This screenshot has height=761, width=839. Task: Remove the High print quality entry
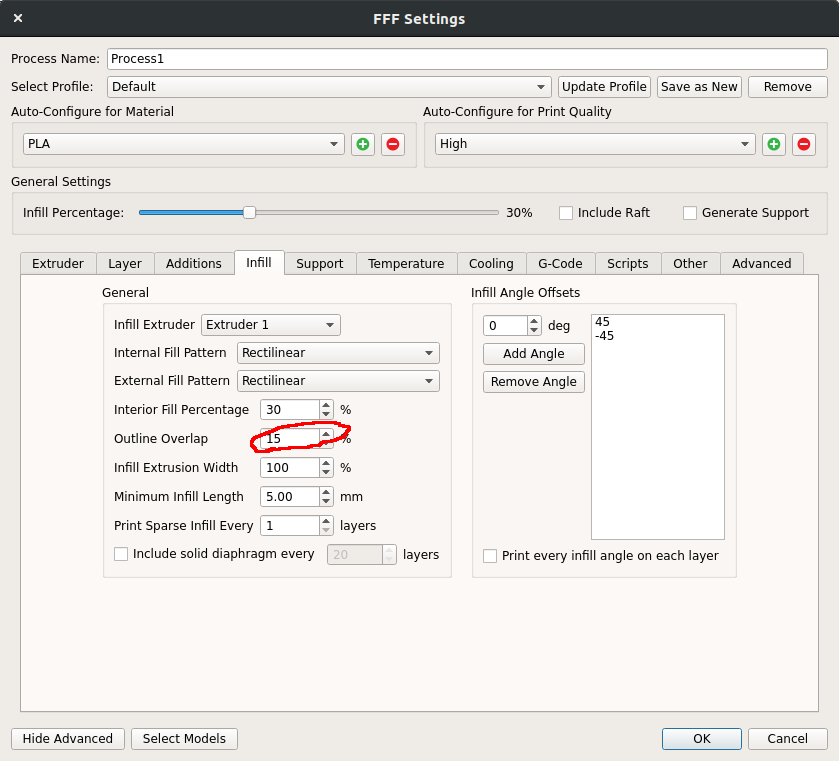click(x=804, y=144)
